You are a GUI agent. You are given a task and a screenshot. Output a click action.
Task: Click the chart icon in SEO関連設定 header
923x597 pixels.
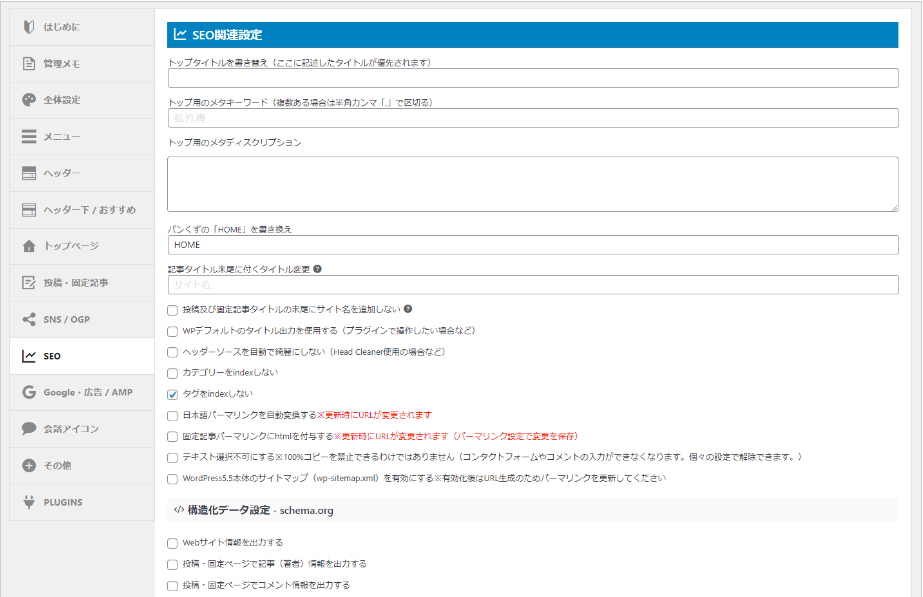click(180, 35)
